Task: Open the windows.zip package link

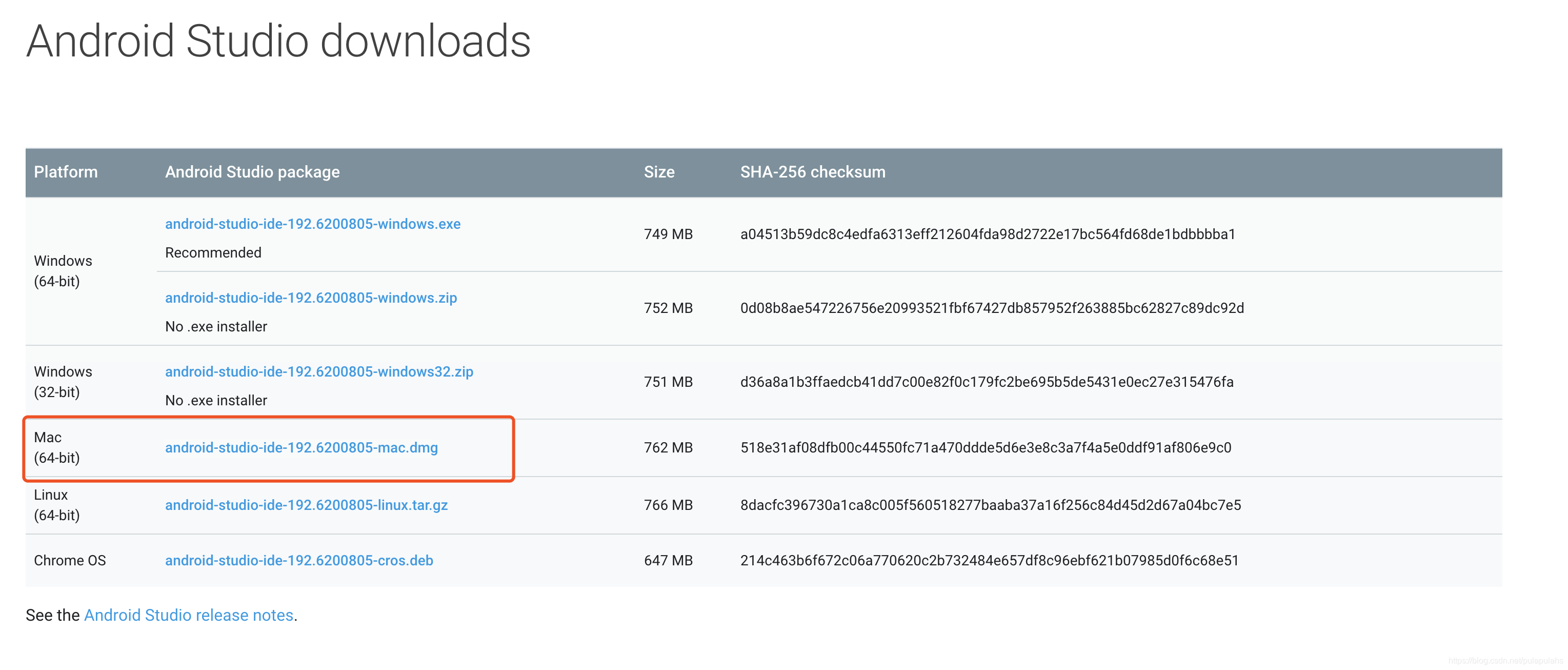Action: point(310,298)
